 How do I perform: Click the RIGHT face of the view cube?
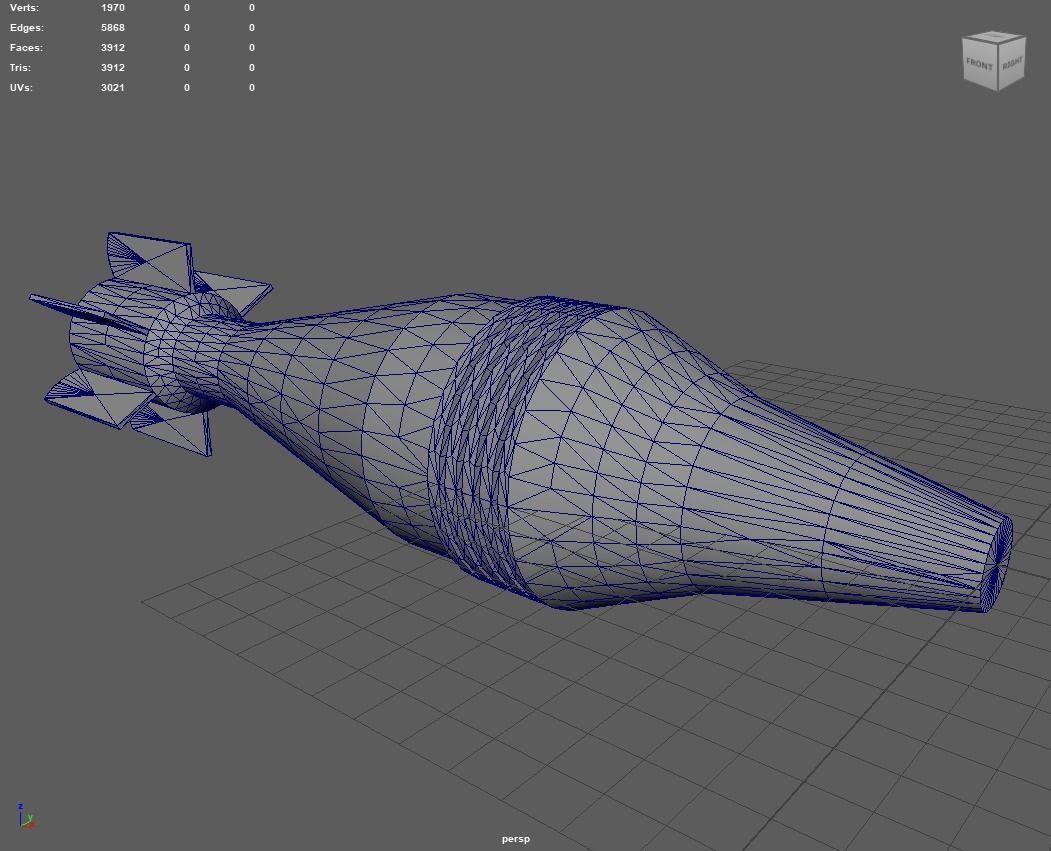coord(1011,63)
